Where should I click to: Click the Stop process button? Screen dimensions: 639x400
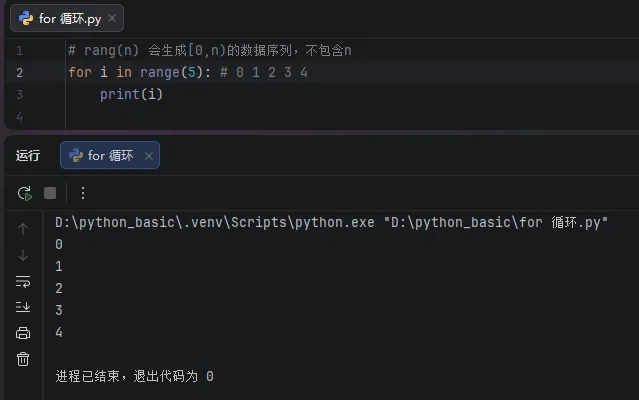(x=50, y=193)
